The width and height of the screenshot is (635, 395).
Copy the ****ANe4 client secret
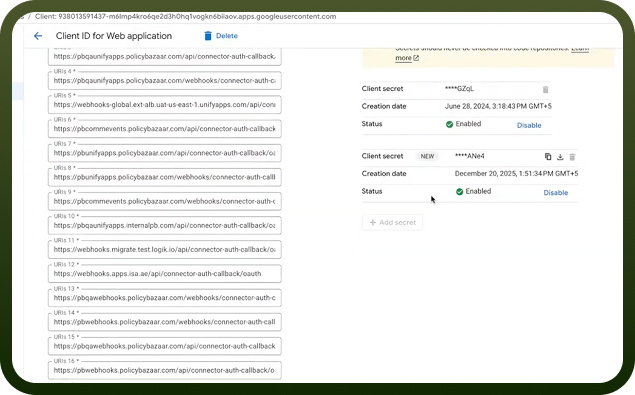click(x=548, y=157)
